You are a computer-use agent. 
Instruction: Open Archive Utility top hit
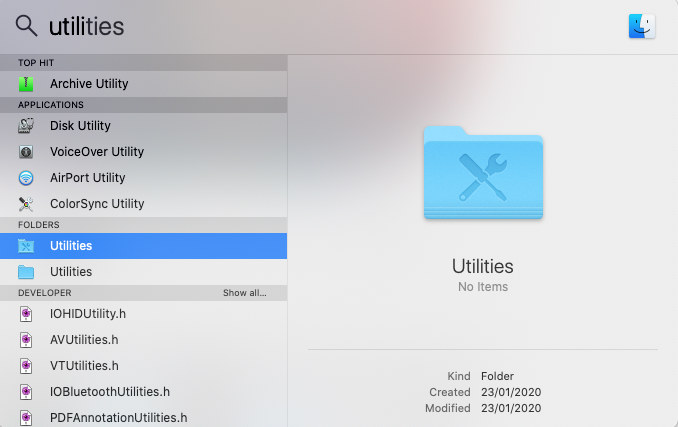coord(89,84)
